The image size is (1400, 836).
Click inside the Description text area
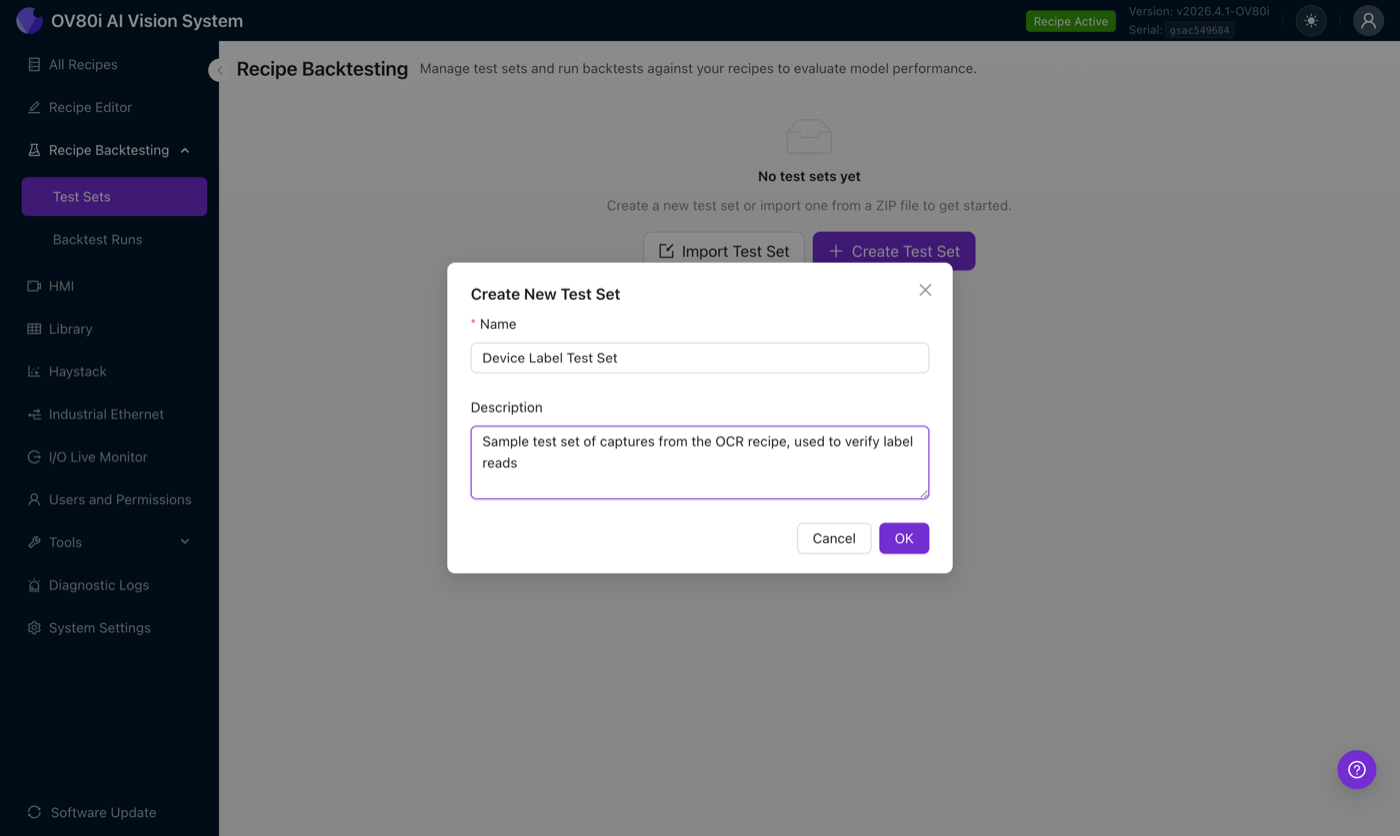point(699,462)
